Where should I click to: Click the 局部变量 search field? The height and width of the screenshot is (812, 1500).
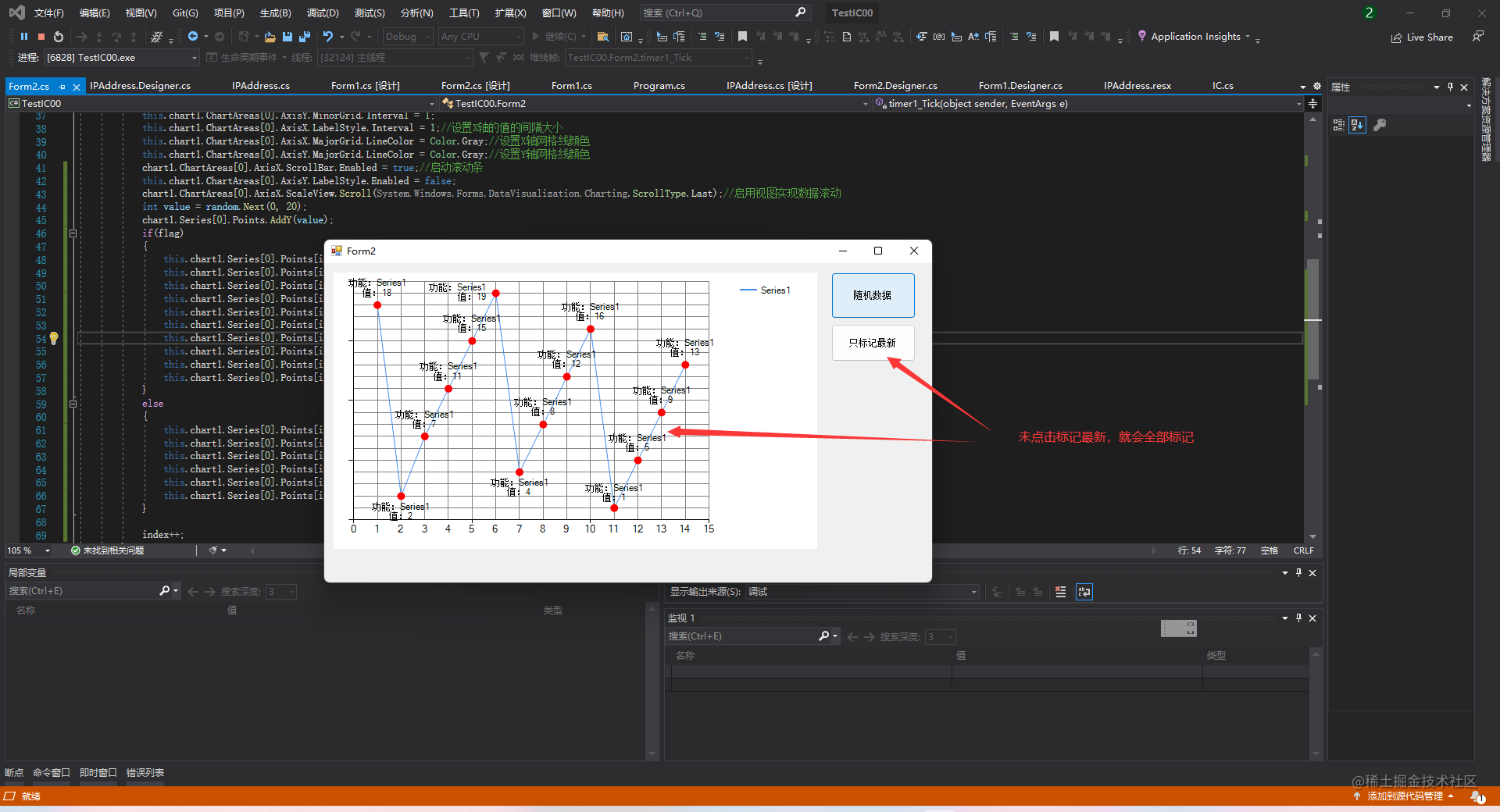(83, 591)
